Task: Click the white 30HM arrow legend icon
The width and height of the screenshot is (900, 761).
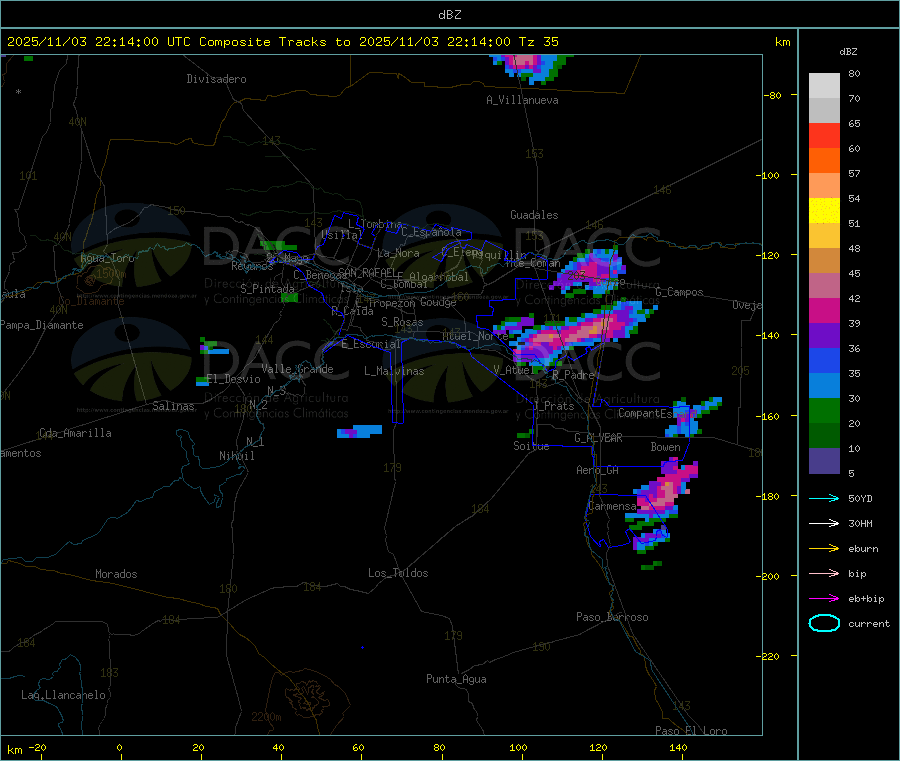Action: [x=824, y=523]
